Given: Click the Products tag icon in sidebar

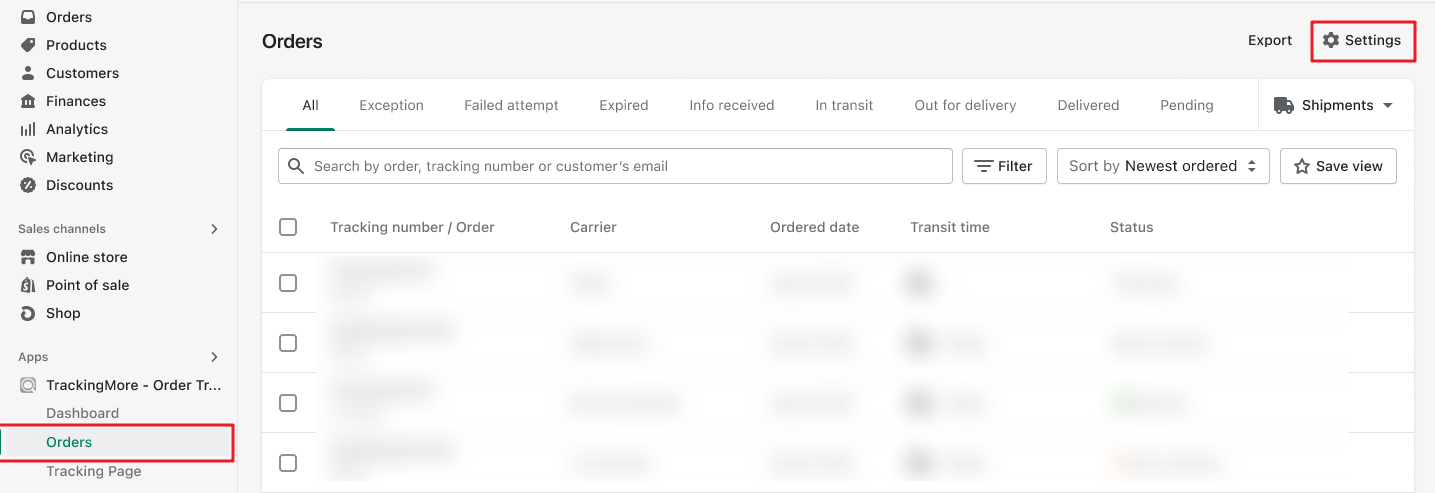Looking at the screenshot, I should click(28, 45).
